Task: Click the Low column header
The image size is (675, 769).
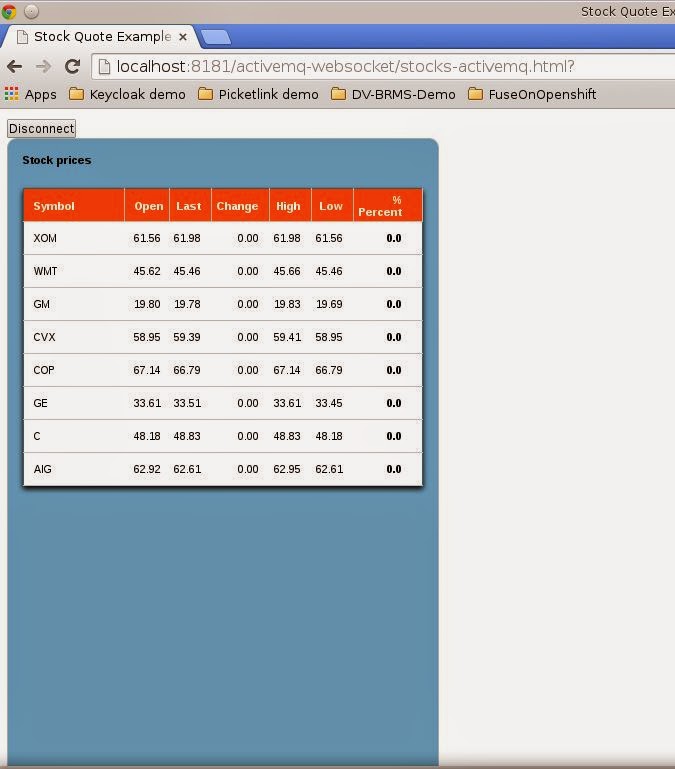Action: [x=331, y=206]
